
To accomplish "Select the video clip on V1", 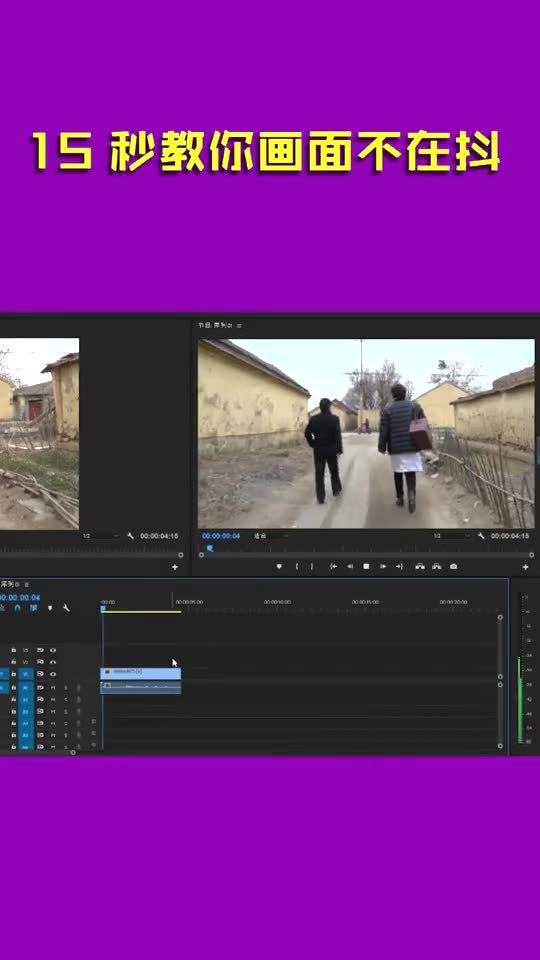I will [141, 673].
